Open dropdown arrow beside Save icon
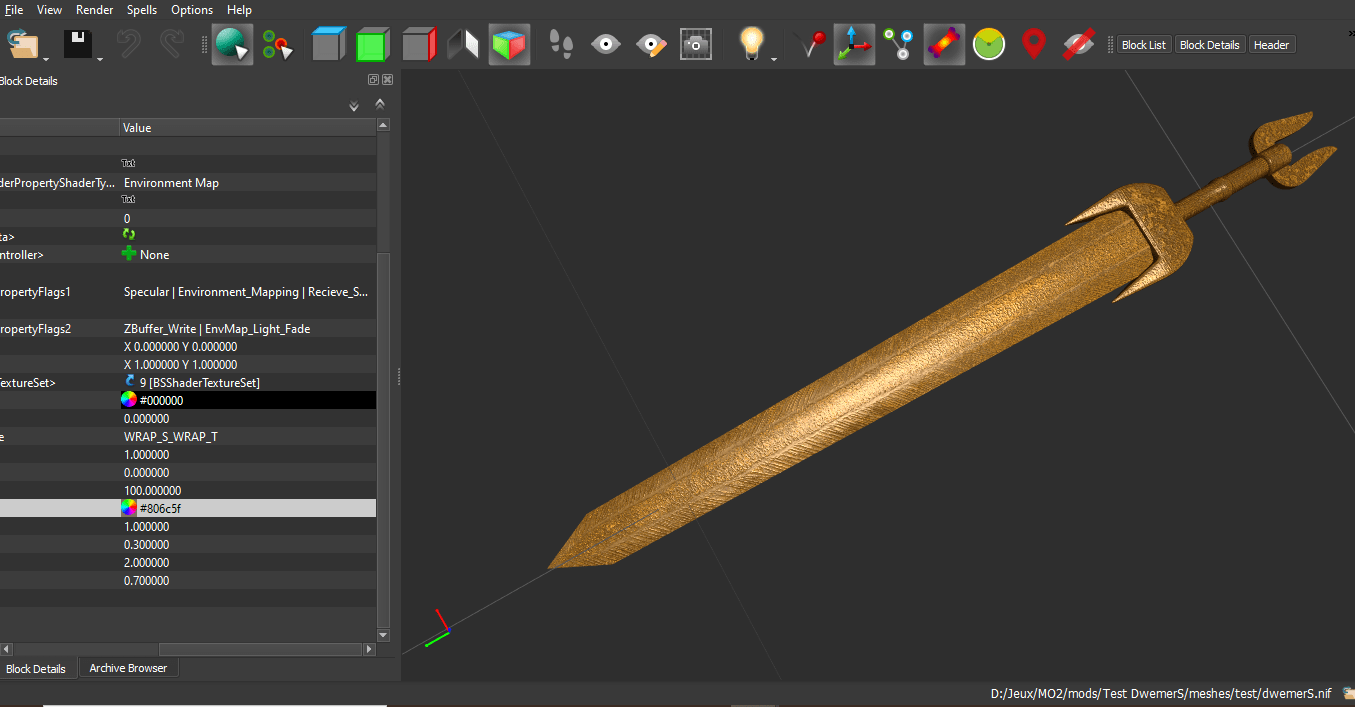The image size is (1355, 707). [x=101, y=60]
